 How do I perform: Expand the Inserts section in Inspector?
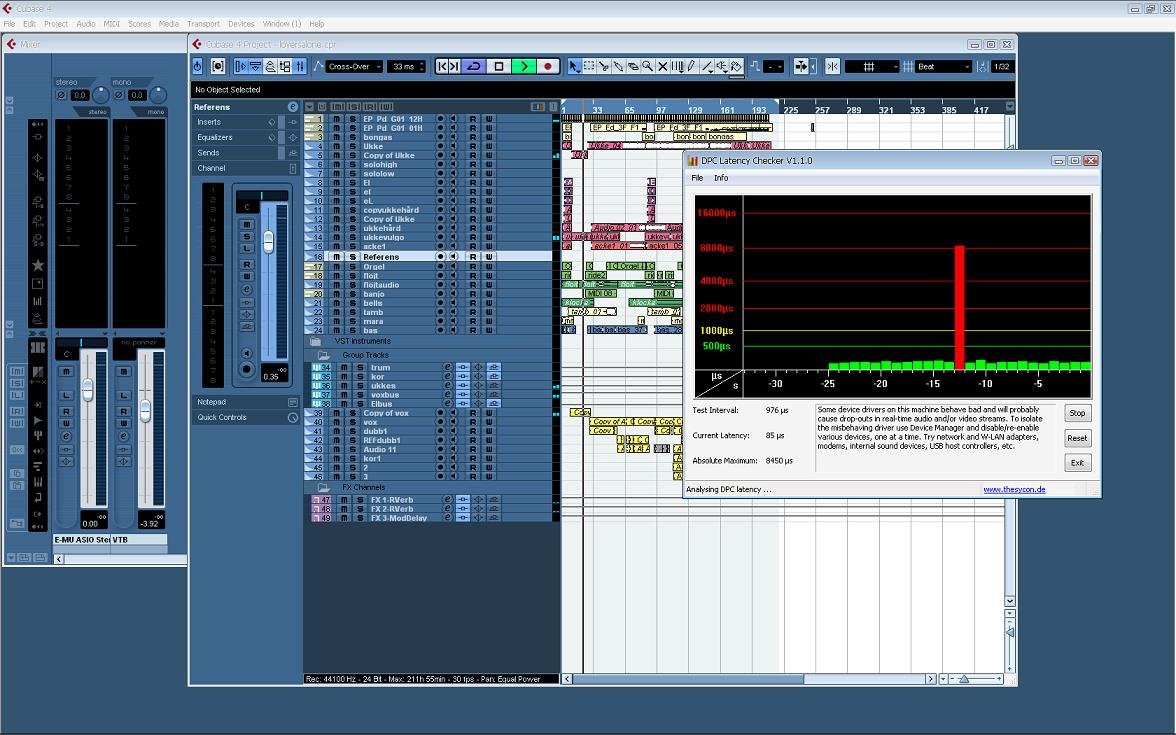pyautogui.click(x=245, y=122)
